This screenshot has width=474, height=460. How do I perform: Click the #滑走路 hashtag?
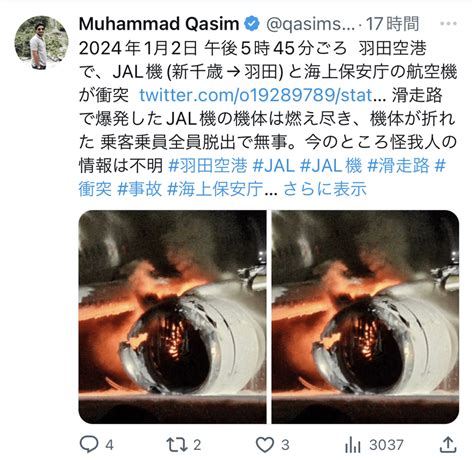[398, 166]
